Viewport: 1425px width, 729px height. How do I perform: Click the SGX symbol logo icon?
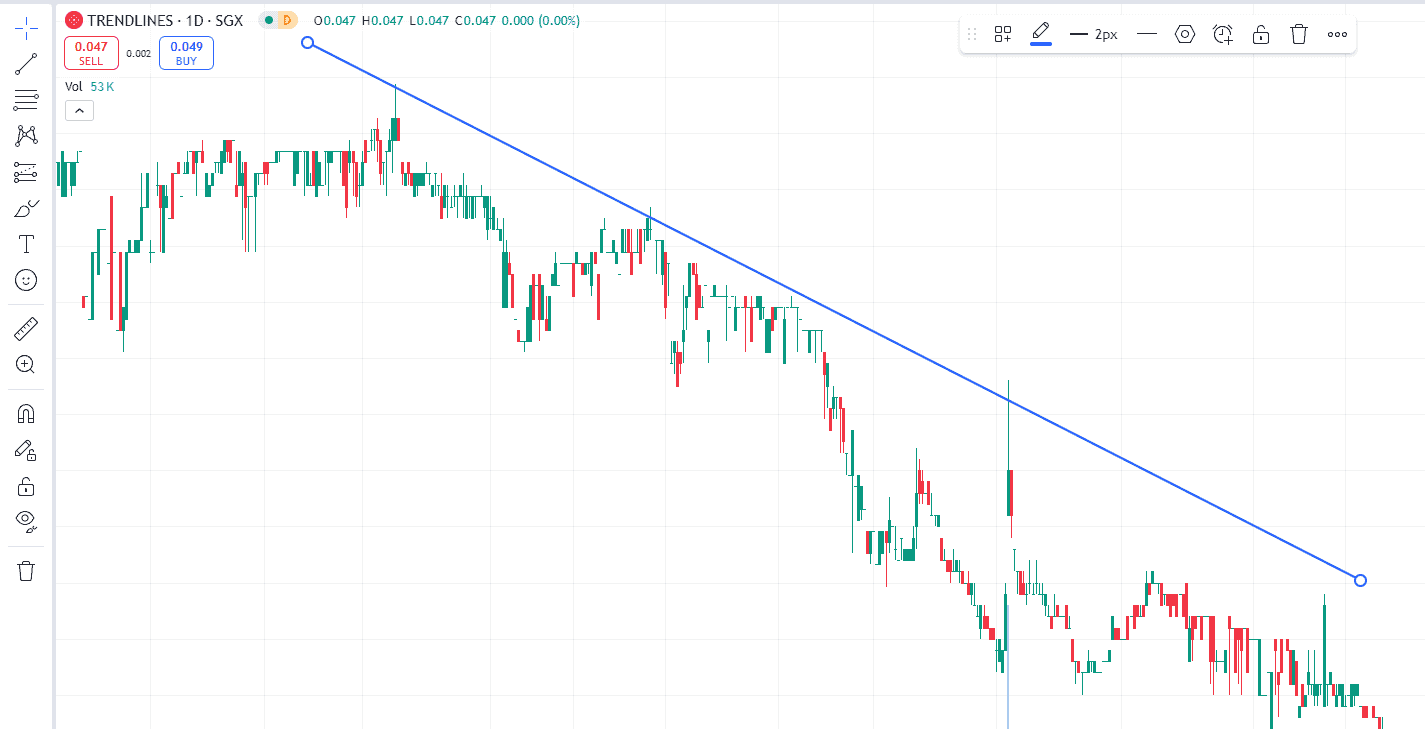(x=74, y=20)
